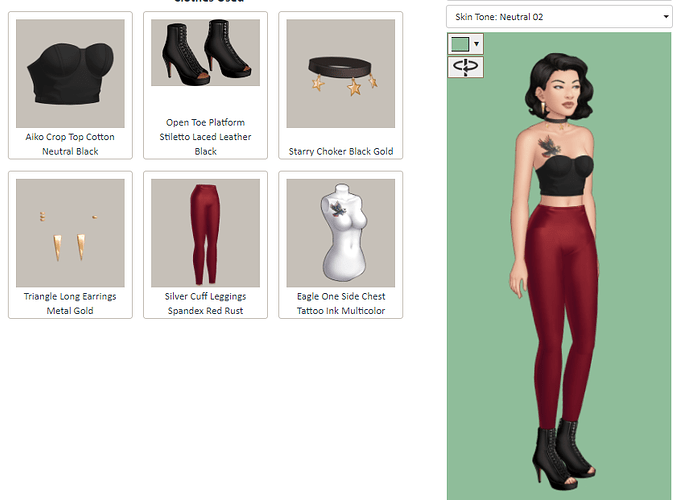This screenshot has height=500, width=673.
Task: Select the Triangle Long Earrings image
Action: (70, 233)
